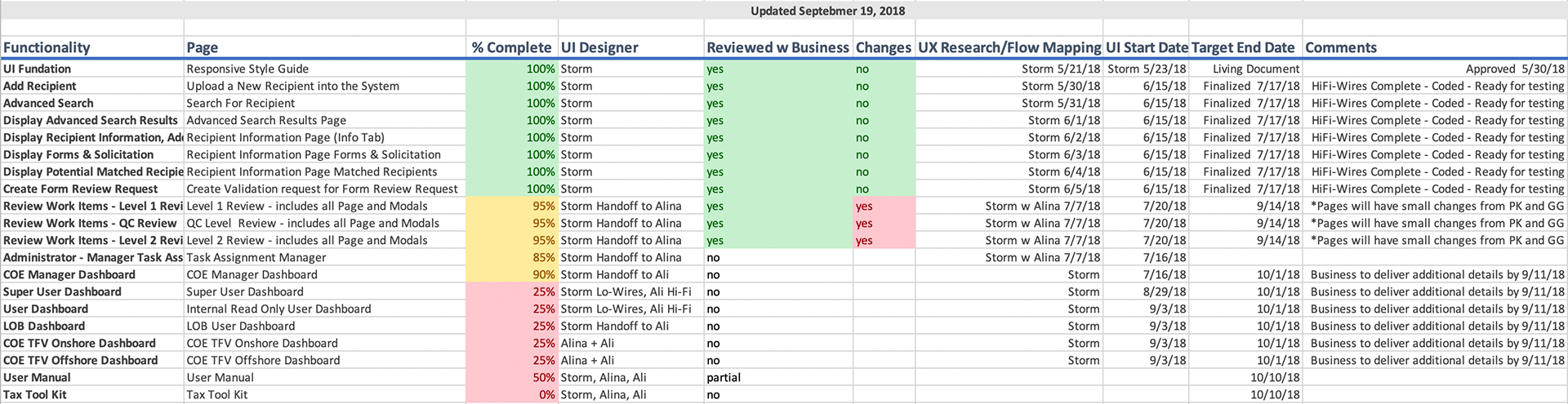Select the 'Living Document' target date cell
This screenshot has width=1568, height=404.
(x=1245, y=69)
